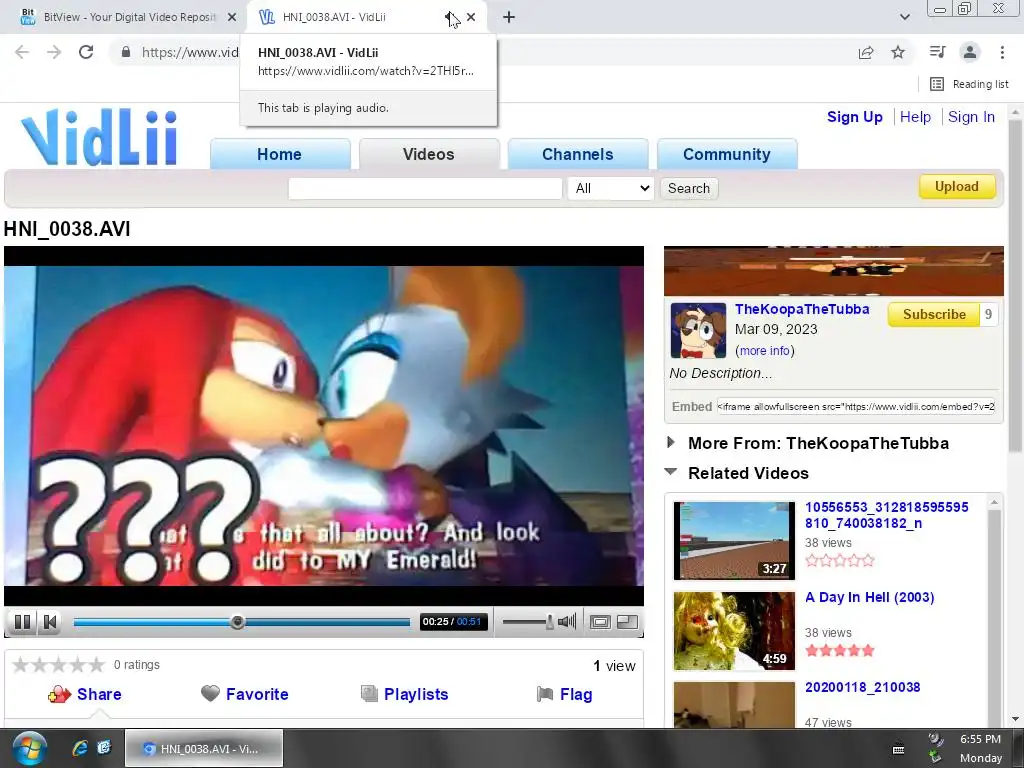Open TheKoopaTheTubba channel avatar
This screenshot has width=1024, height=768.
pos(698,330)
